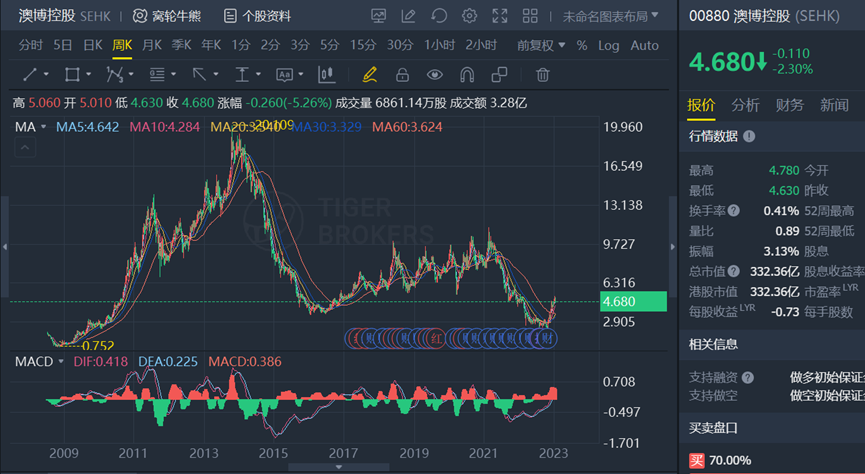Expand the rectangle tool options arrow
Image resolution: width=865 pixels, height=474 pixels.
tap(88, 74)
